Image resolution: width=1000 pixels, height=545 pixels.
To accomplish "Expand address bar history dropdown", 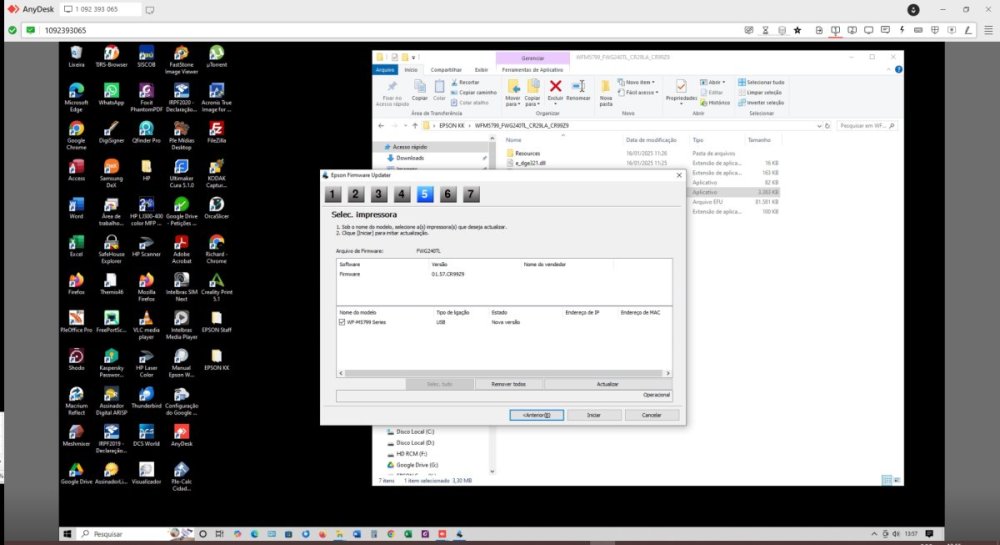I will coord(819,126).
